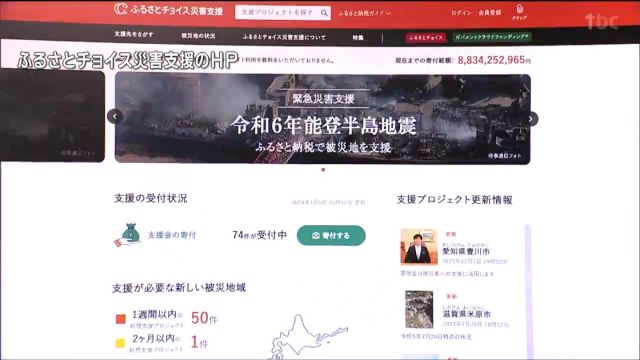The height and width of the screenshot is (360, 640).
Task: Open ふるさとチョイス災害支援について page
Action: point(284,37)
